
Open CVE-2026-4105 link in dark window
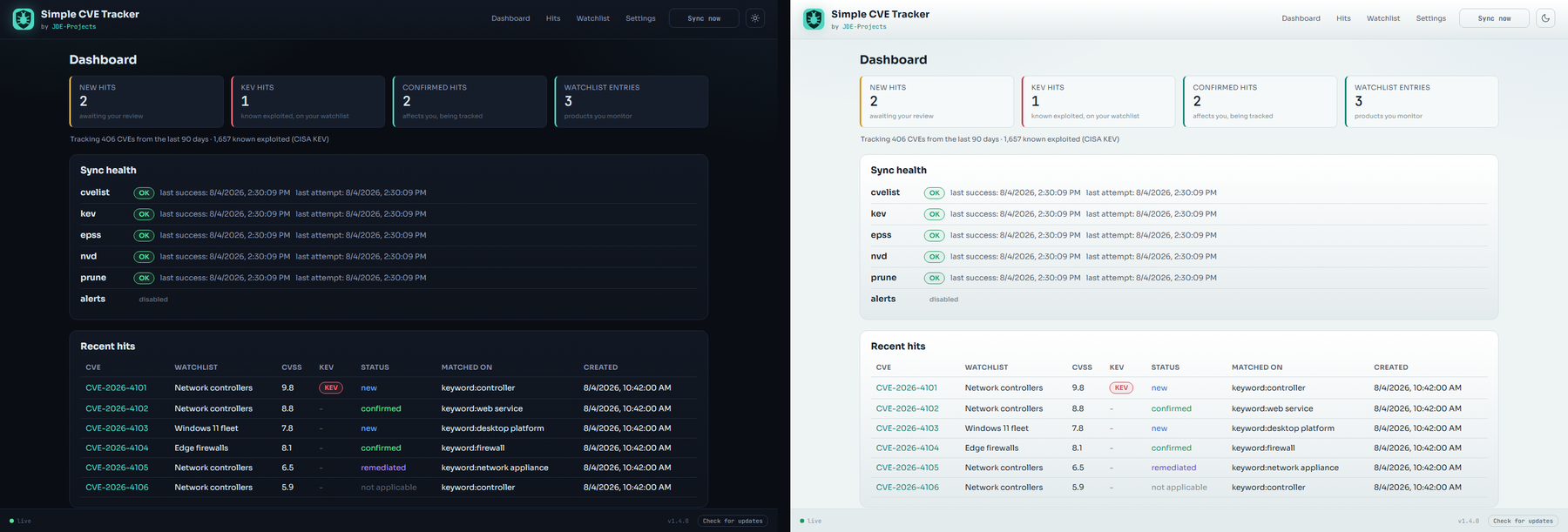coord(117,468)
